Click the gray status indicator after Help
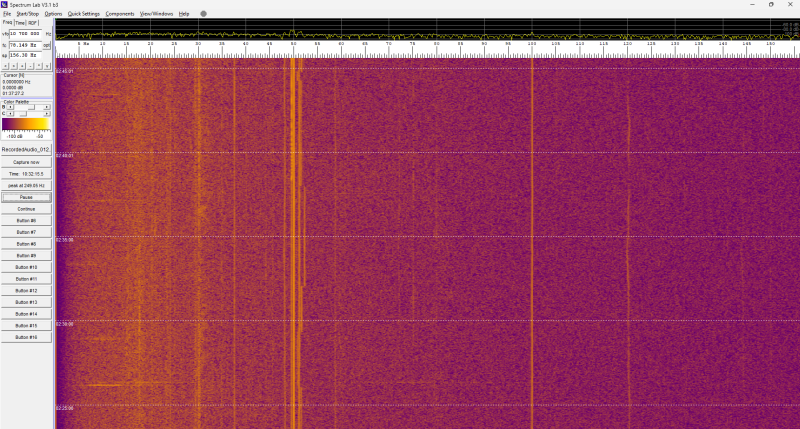 pyautogui.click(x=204, y=14)
